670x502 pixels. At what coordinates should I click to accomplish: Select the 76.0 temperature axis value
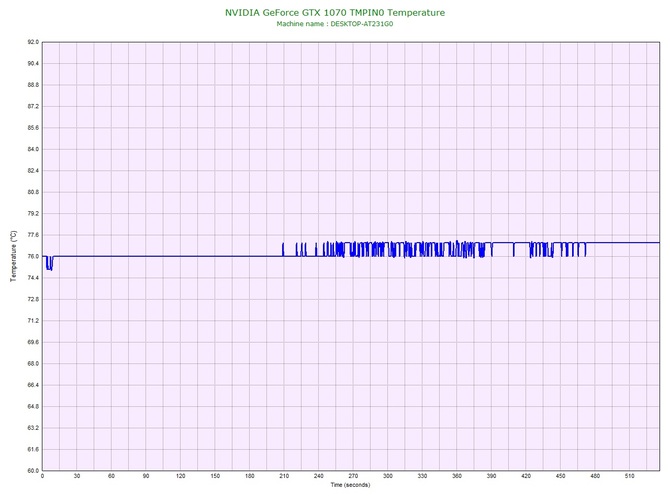tap(33, 256)
